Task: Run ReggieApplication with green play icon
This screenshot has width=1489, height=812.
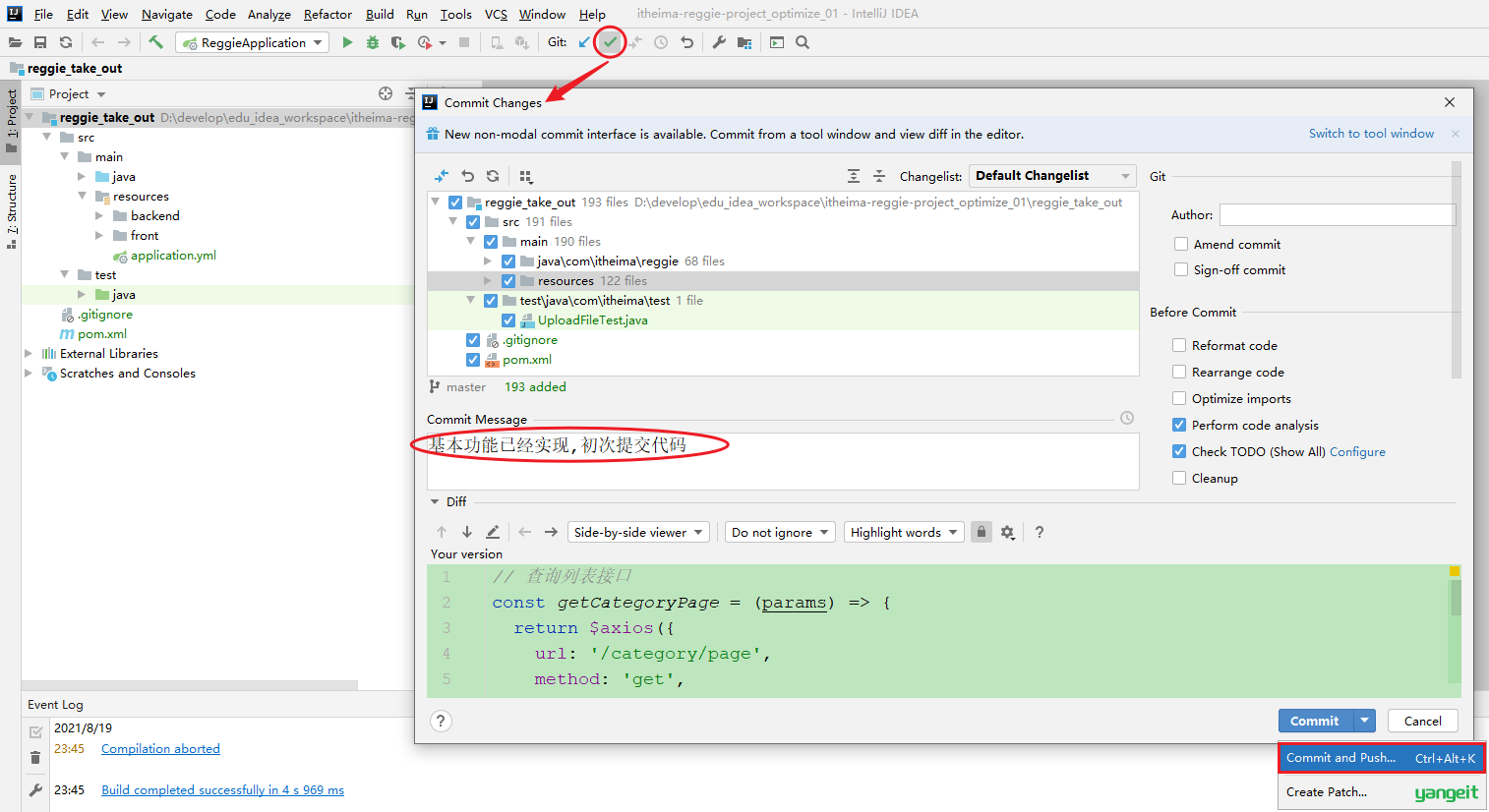Action: coord(347,42)
